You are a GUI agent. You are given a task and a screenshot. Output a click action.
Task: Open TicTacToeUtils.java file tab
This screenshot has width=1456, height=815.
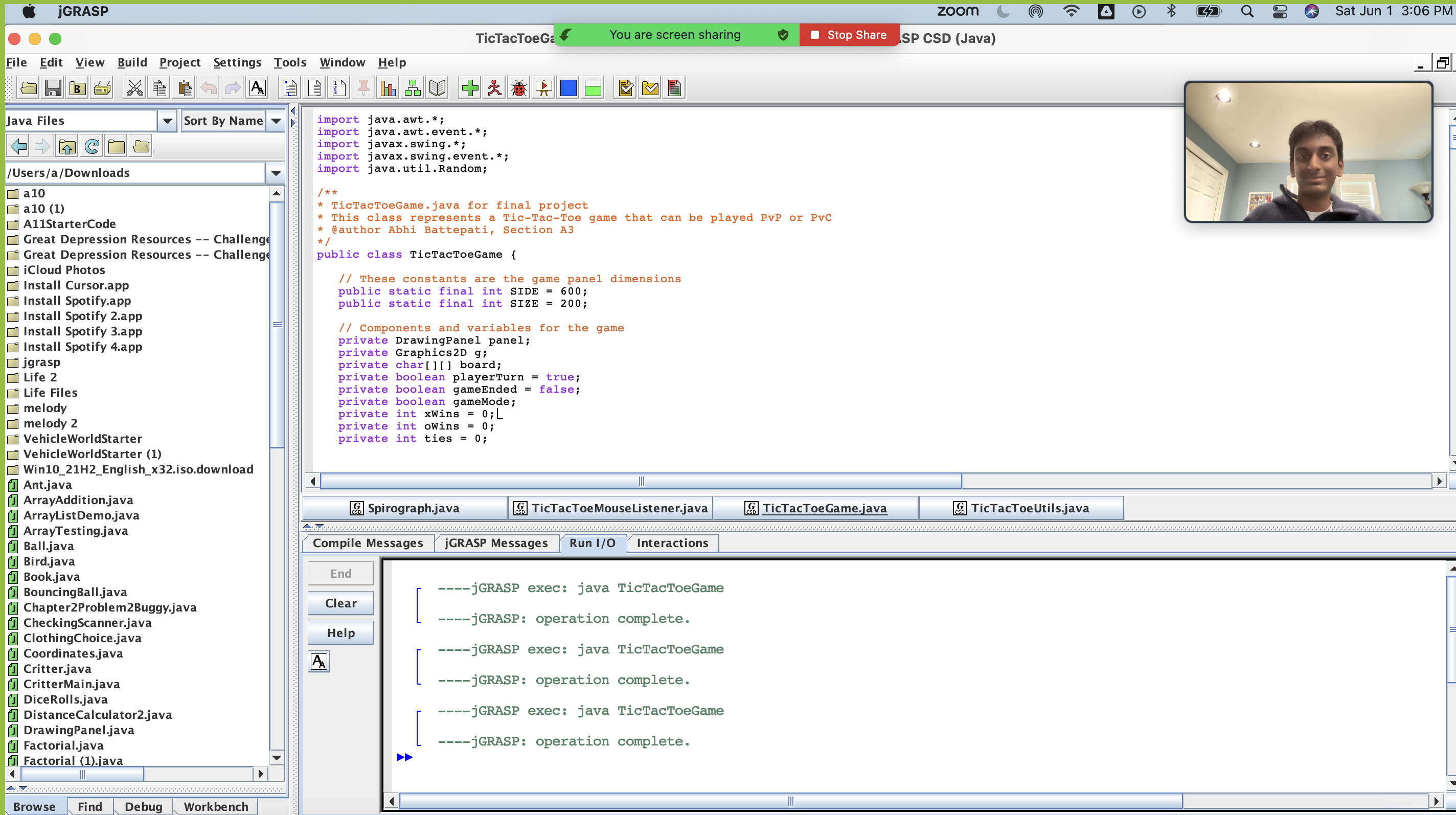(x=1022, y=508)
